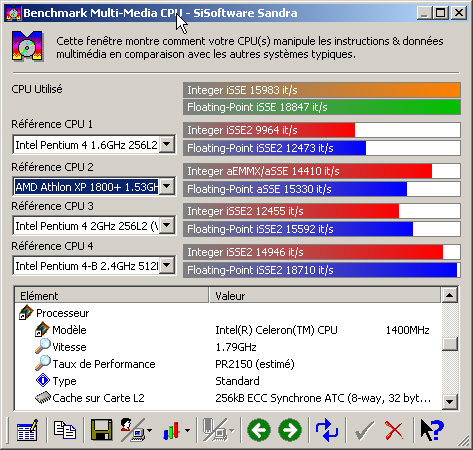Viewport: 473px width, 450px height.
Task: Click the red X cancel icon
Action: tap(394, 430)
